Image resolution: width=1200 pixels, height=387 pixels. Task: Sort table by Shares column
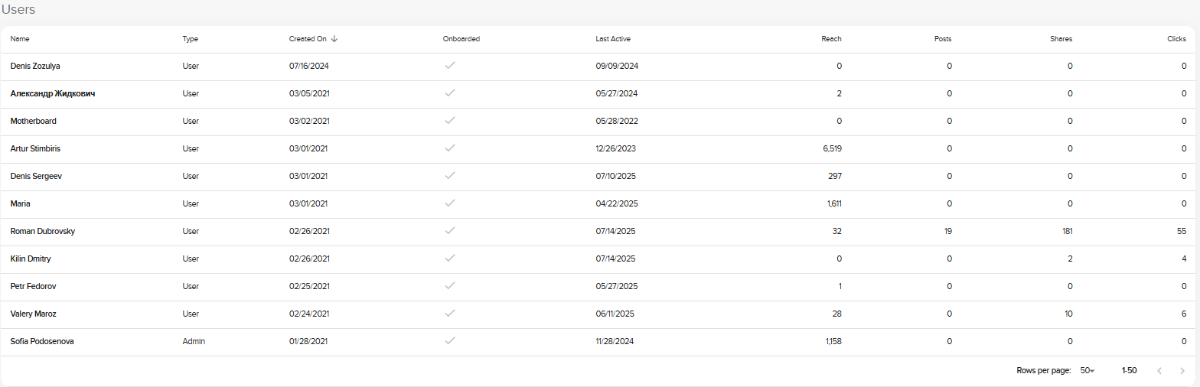pyautogui.click(x=1061, y=39)
